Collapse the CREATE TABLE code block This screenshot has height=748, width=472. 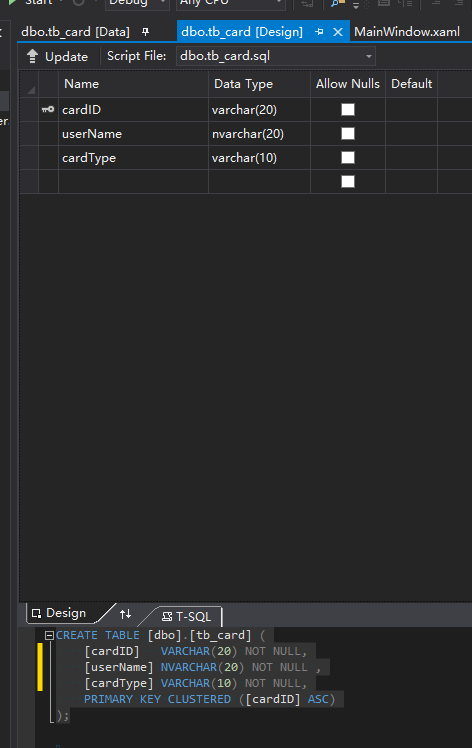(x=49, y=635)
